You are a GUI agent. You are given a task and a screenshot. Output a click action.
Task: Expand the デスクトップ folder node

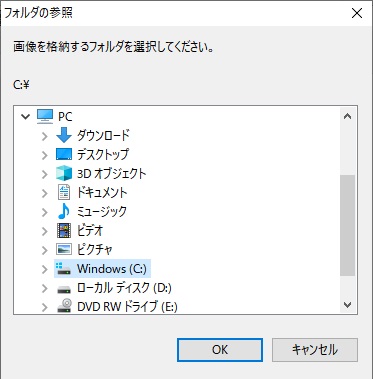45,155
